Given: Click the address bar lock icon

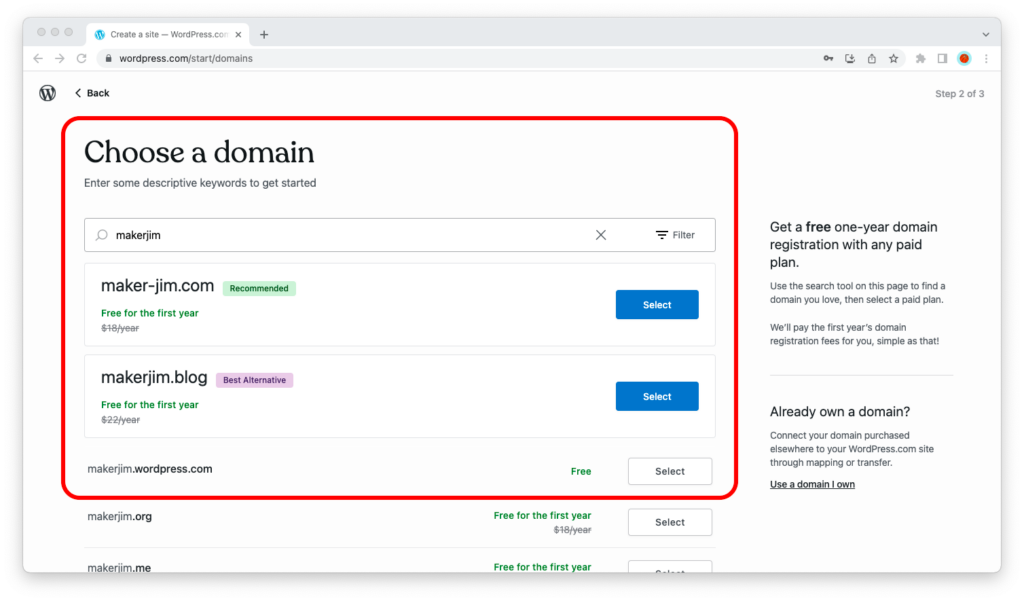Looking at the screenshot, I should 108,59.
